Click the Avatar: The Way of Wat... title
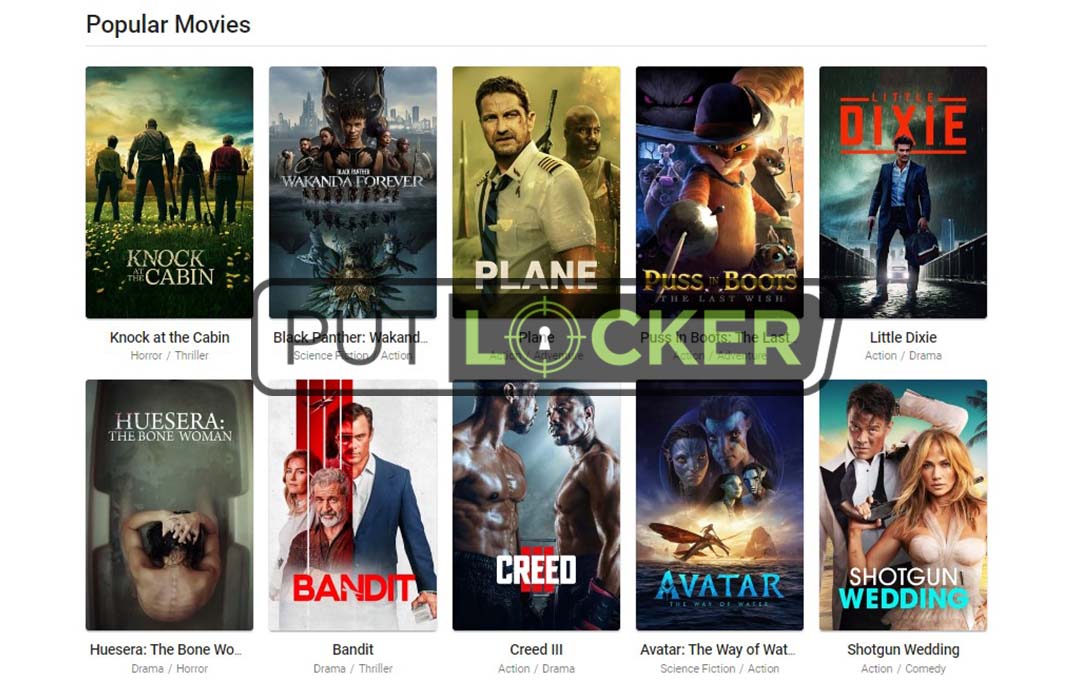The height and width of the screenshot is (680, 1080). [718, 650]
